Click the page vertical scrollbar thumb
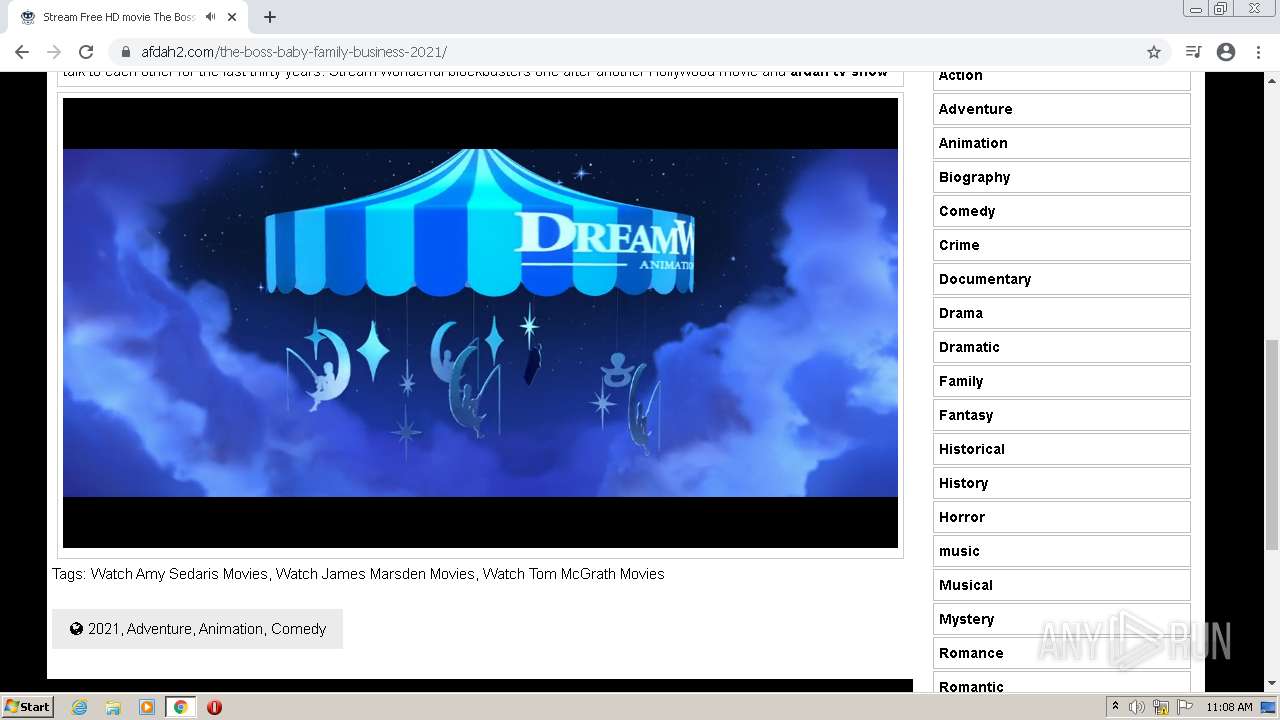Screen dimensions: 1280x720 [x=1272, y=445]
